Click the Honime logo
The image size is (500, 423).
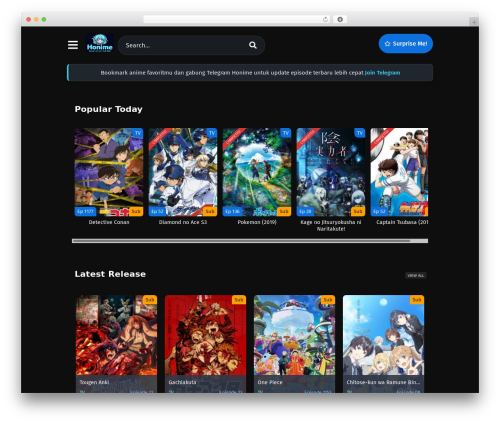pos(100,43)
